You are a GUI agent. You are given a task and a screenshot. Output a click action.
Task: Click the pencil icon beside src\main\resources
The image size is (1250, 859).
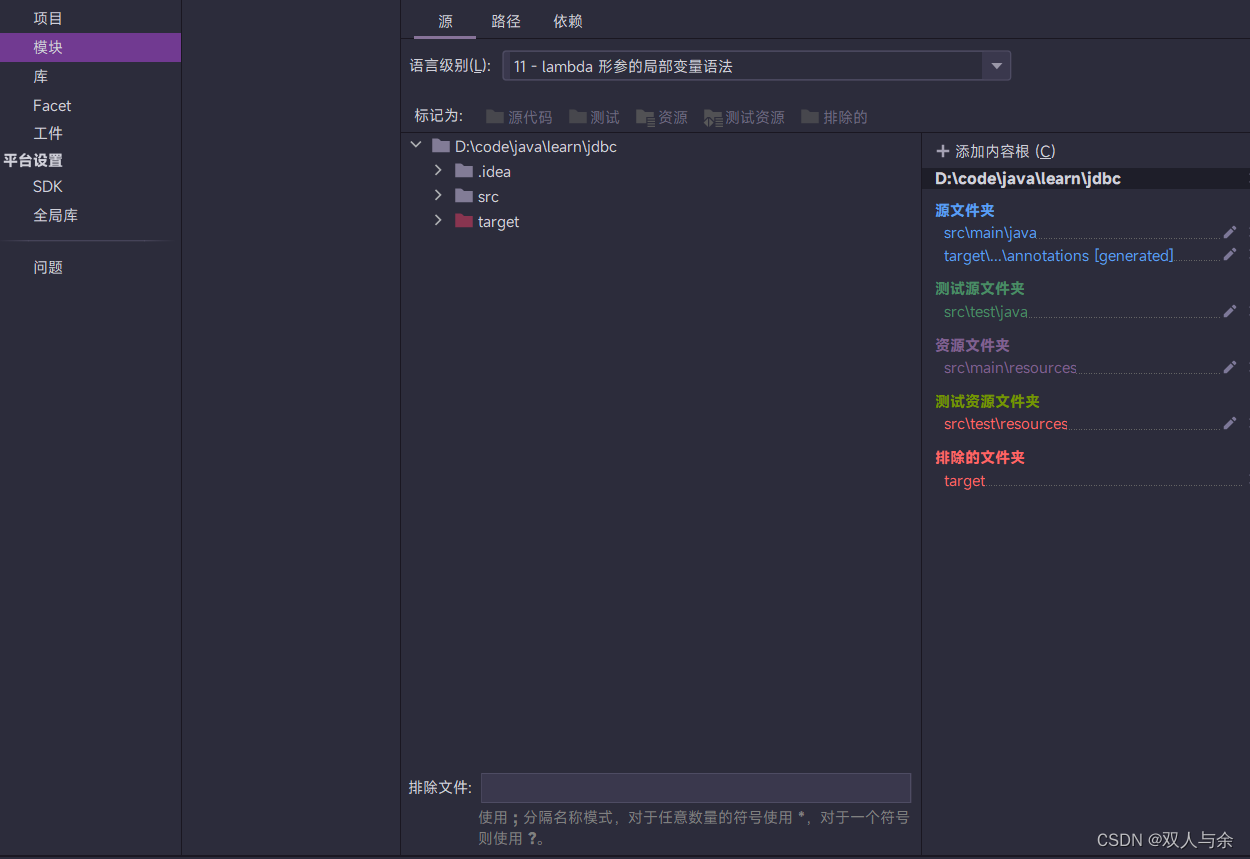(1229, 366)
